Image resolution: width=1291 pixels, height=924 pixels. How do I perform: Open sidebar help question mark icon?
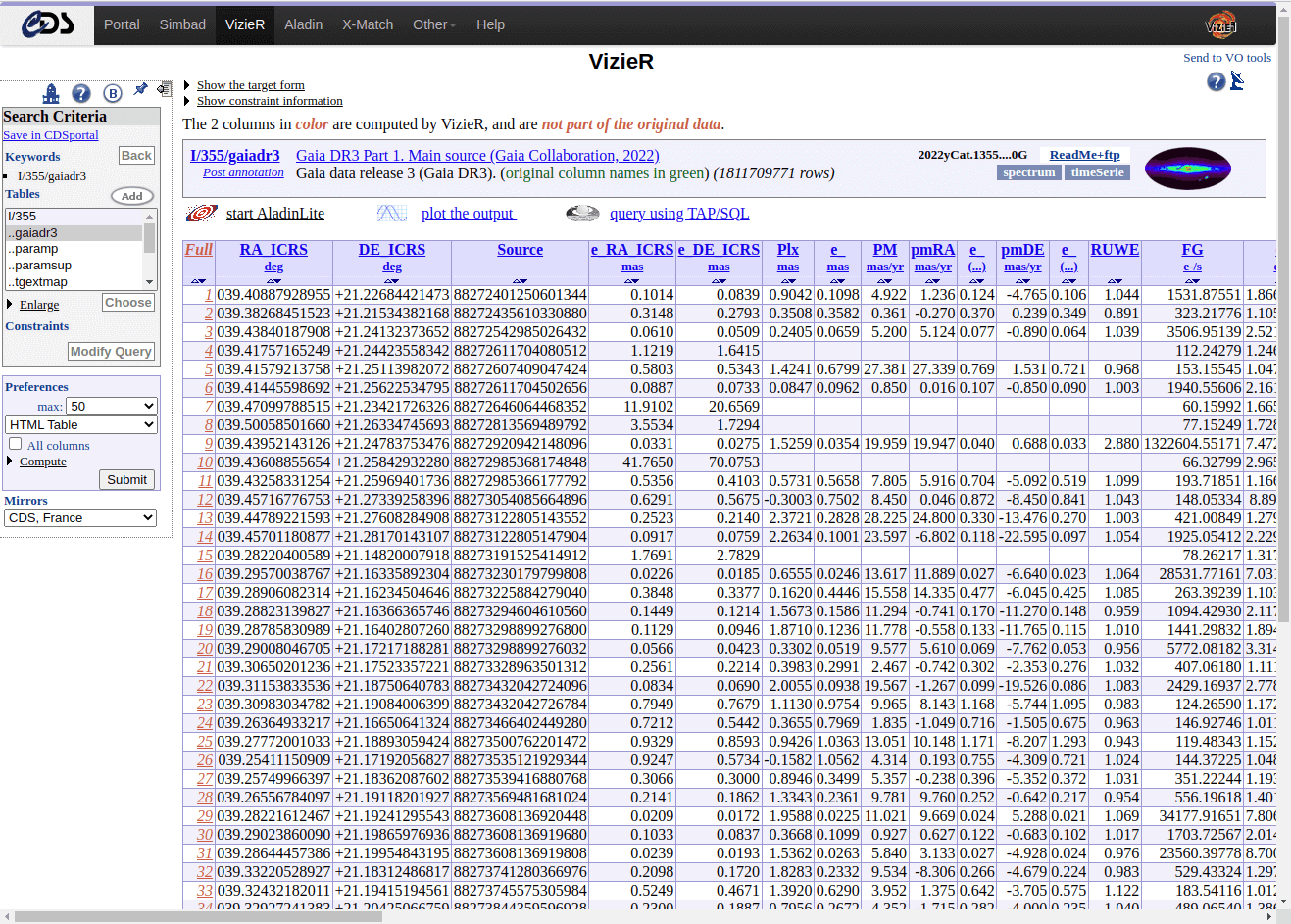click(81, 93)
